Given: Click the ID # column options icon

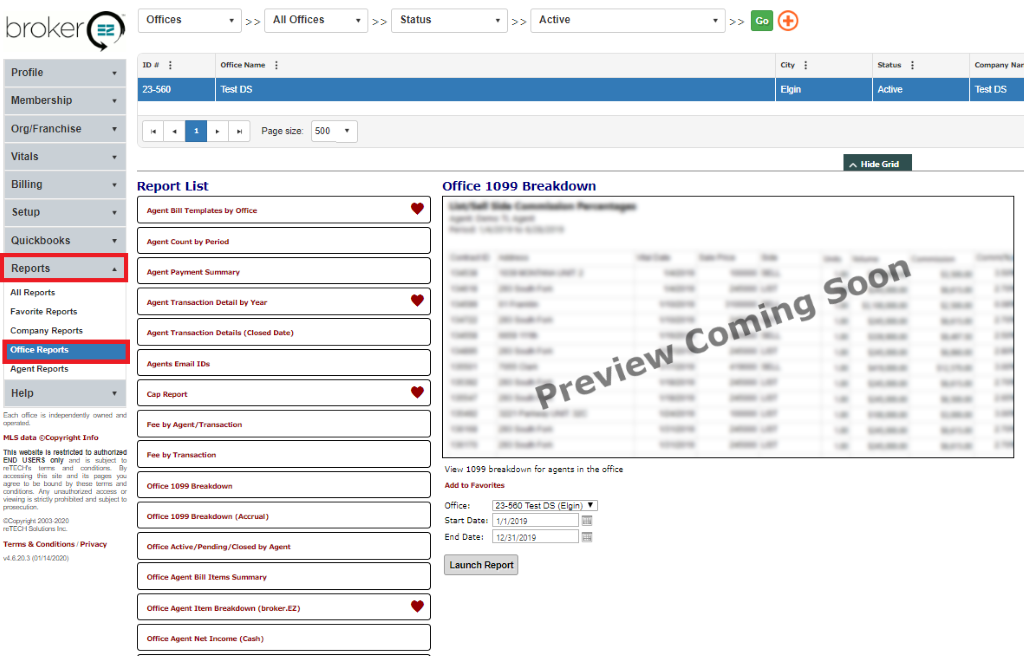Looking at the screenshot, I should click(170, 66).
